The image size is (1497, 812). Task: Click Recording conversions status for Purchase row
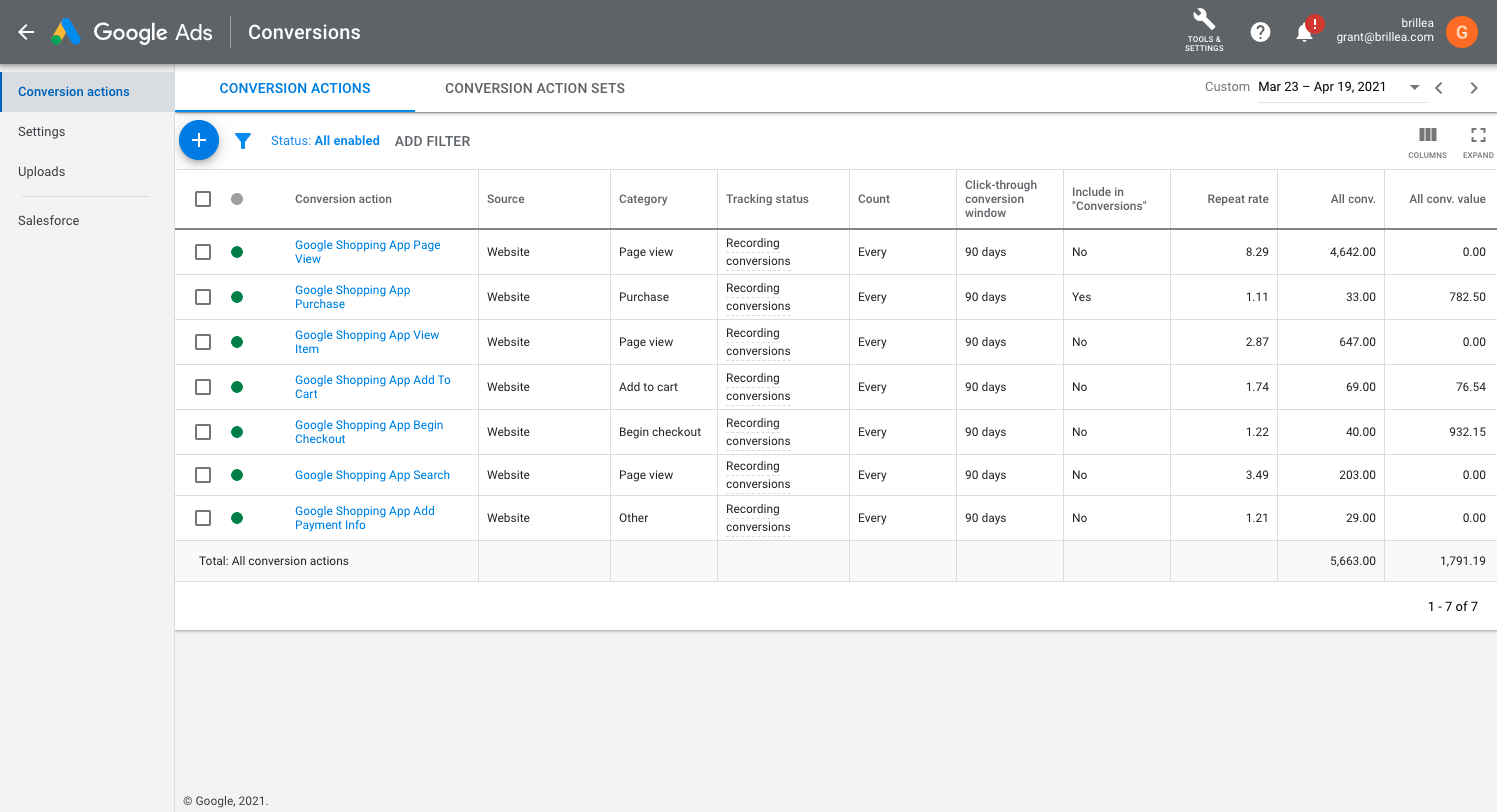(758, 297)
